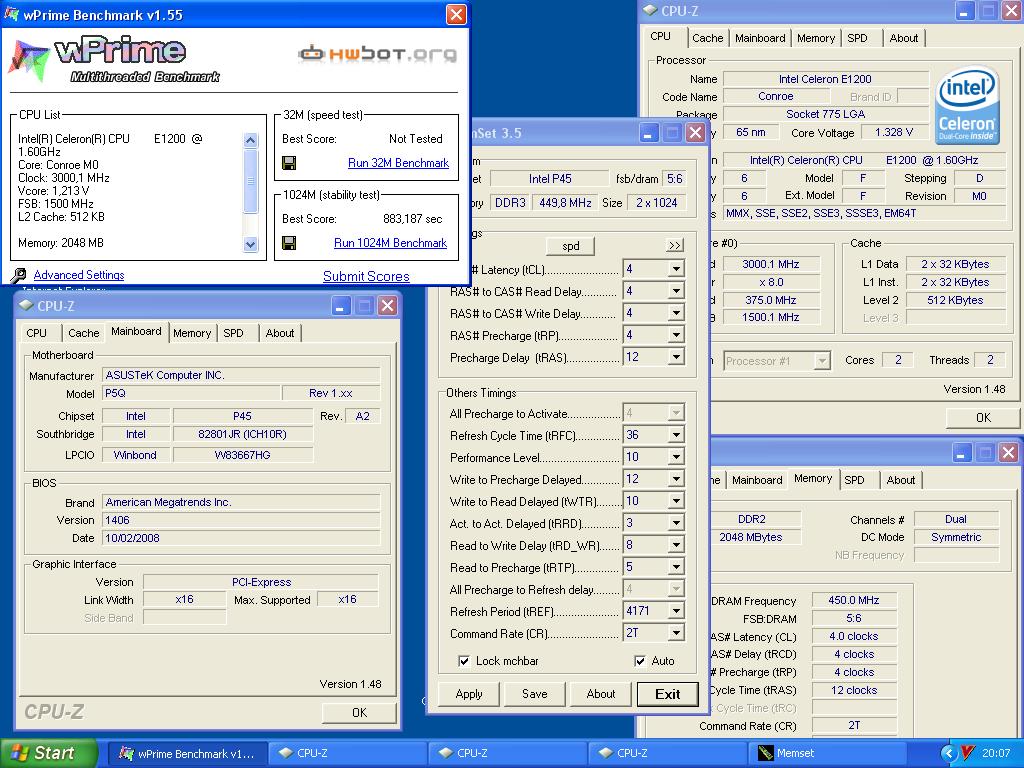The height and width of the screenshot is (768, 1024).
Task: Click CPU List scrollbar down arrow
Action: pos(251,244)
